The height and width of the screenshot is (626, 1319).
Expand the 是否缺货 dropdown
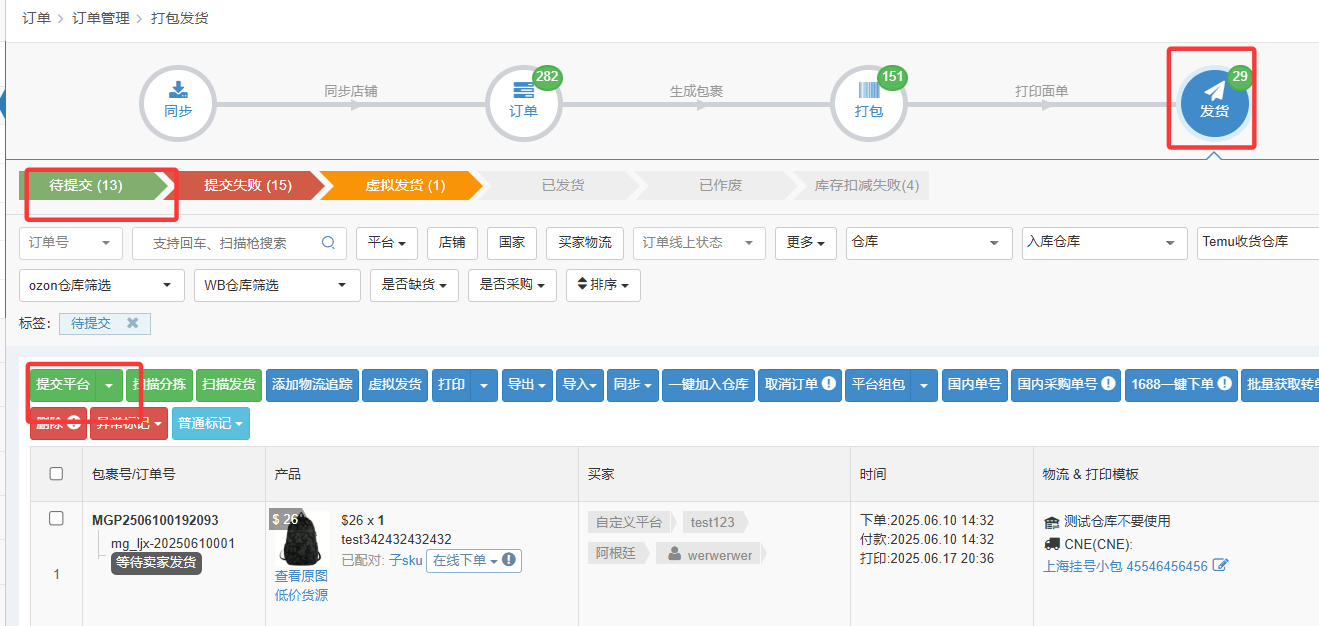tap(414, 285)
